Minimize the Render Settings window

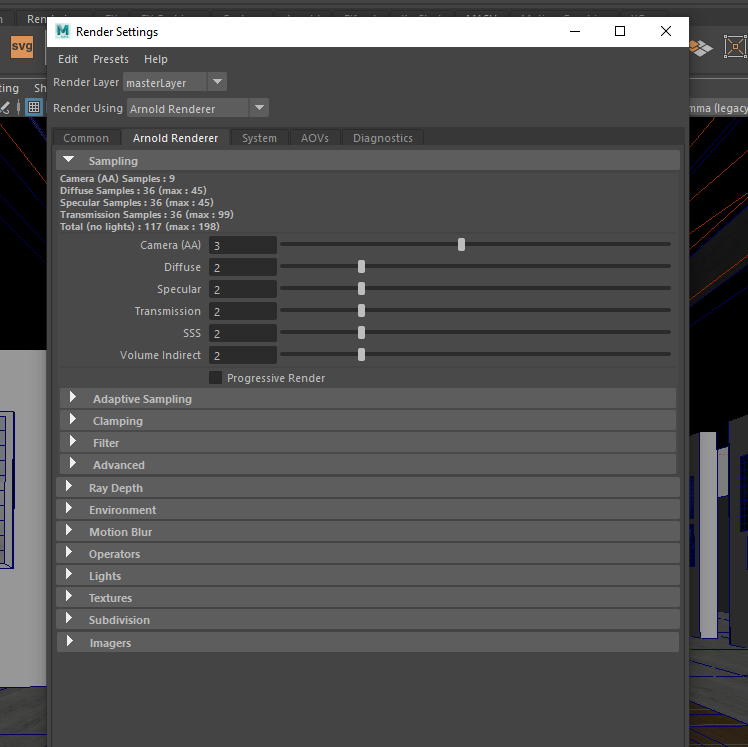click(575, 31)
